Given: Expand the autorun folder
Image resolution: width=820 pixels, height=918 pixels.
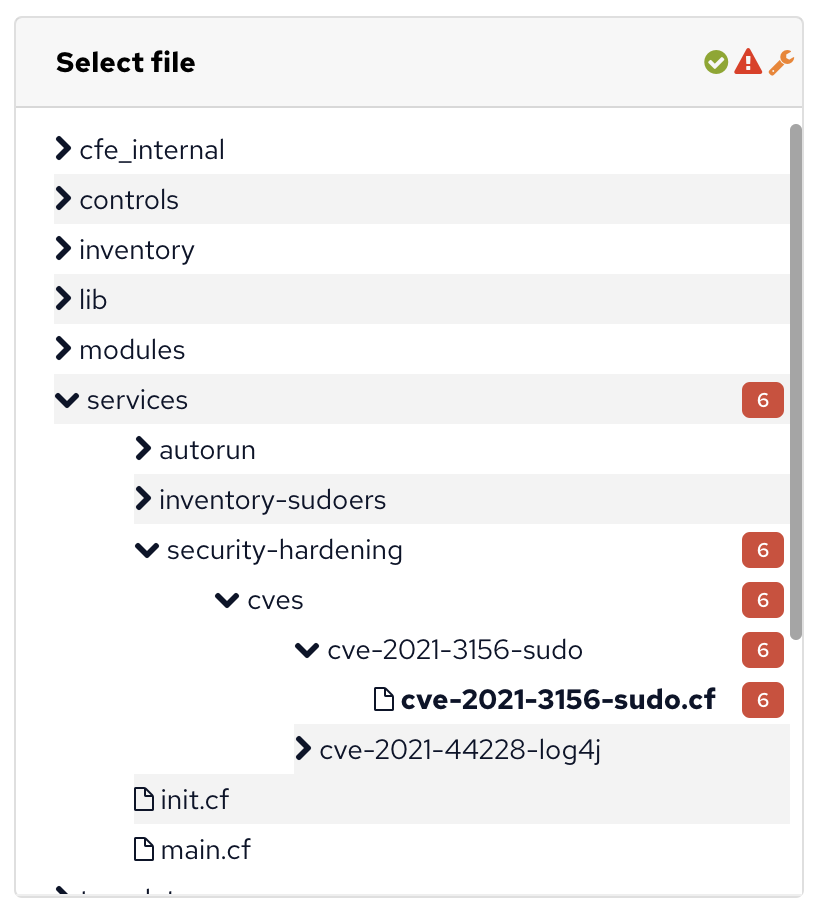Looking at the screenshot, I should (x=143, y=449).
